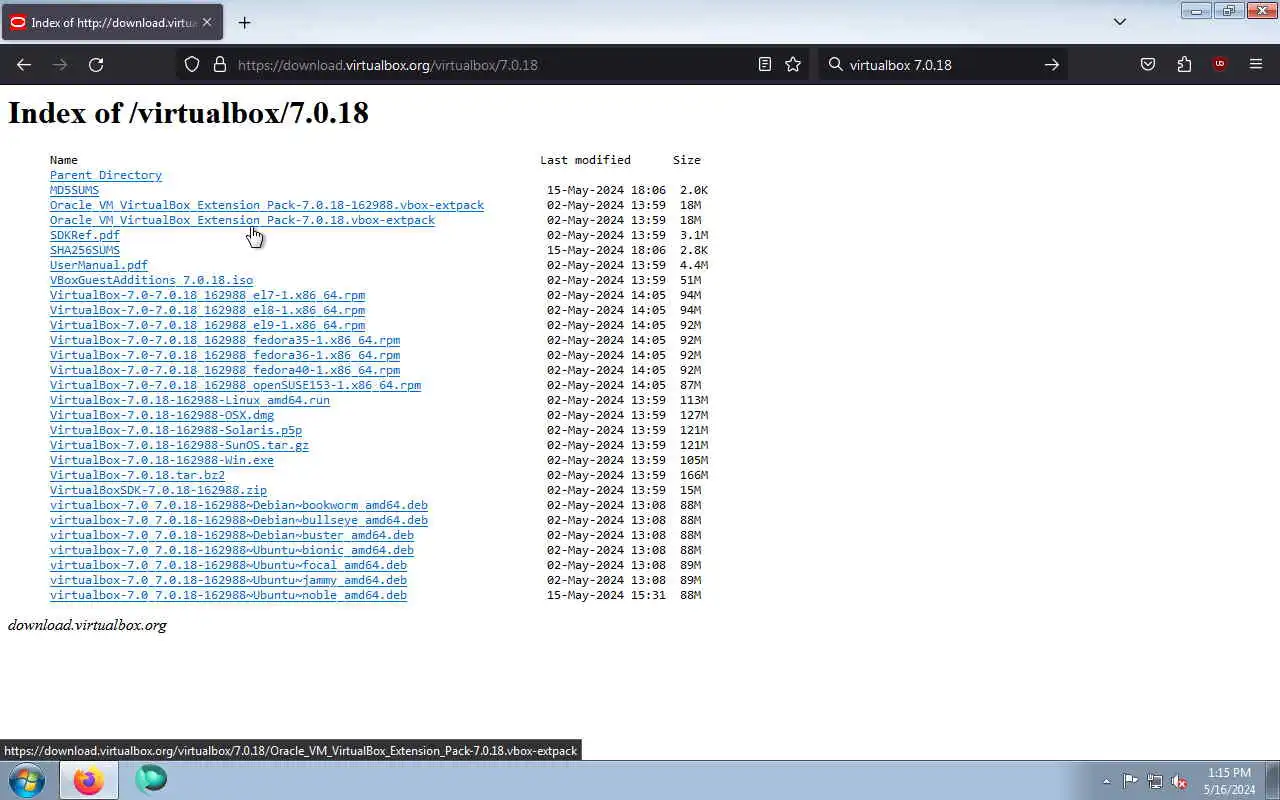
Task: Show hidden tray icons arrow
Action: tap(1106, 781)
